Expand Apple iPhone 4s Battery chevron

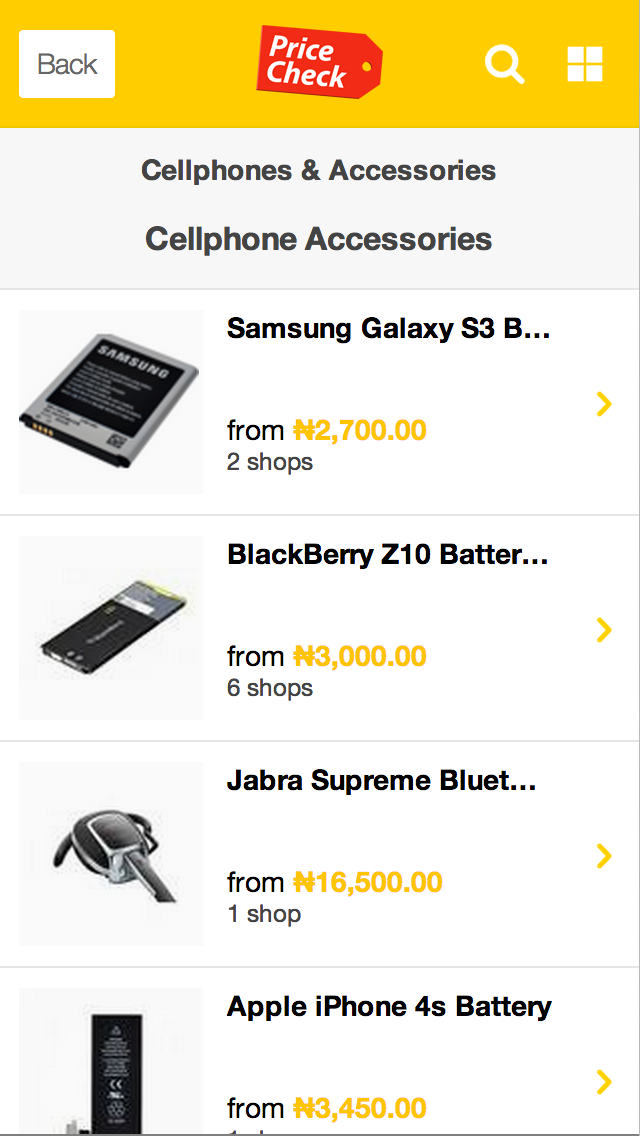pyautogui.click(x=604, y=1082)
